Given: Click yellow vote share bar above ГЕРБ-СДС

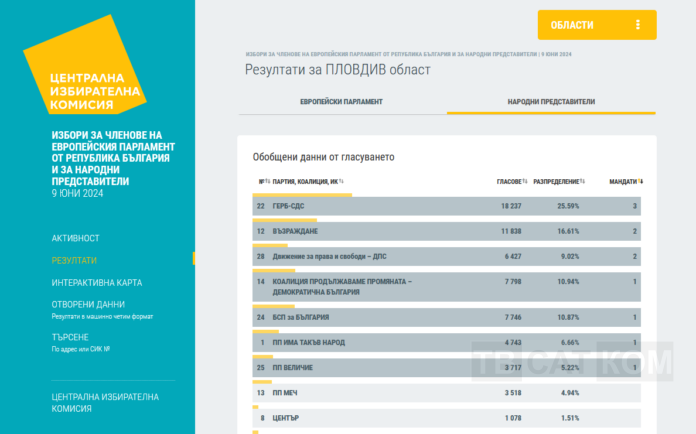Looking at the screenshot, I should coord(302,195).
